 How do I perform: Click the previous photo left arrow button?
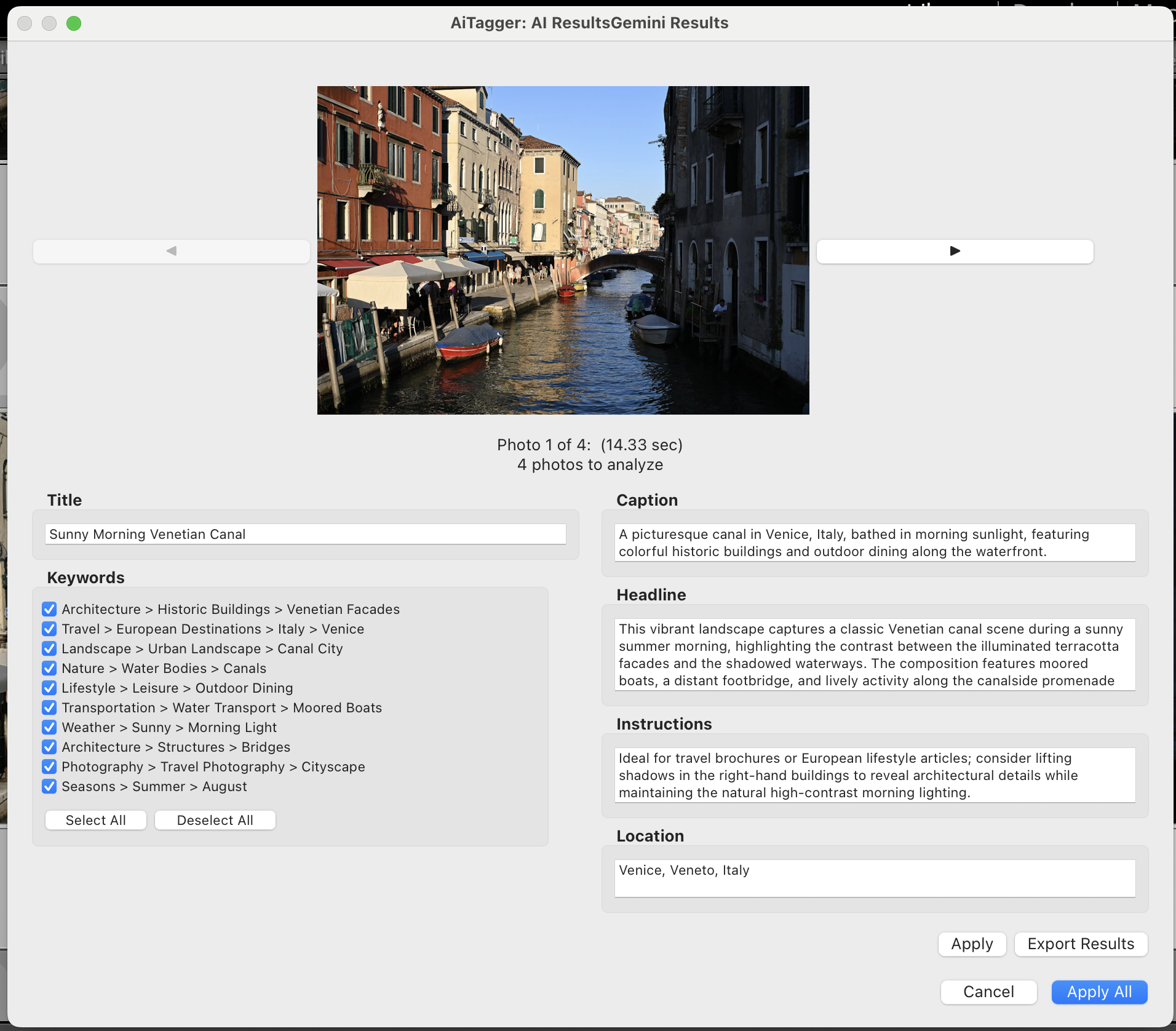pos(172,251)
